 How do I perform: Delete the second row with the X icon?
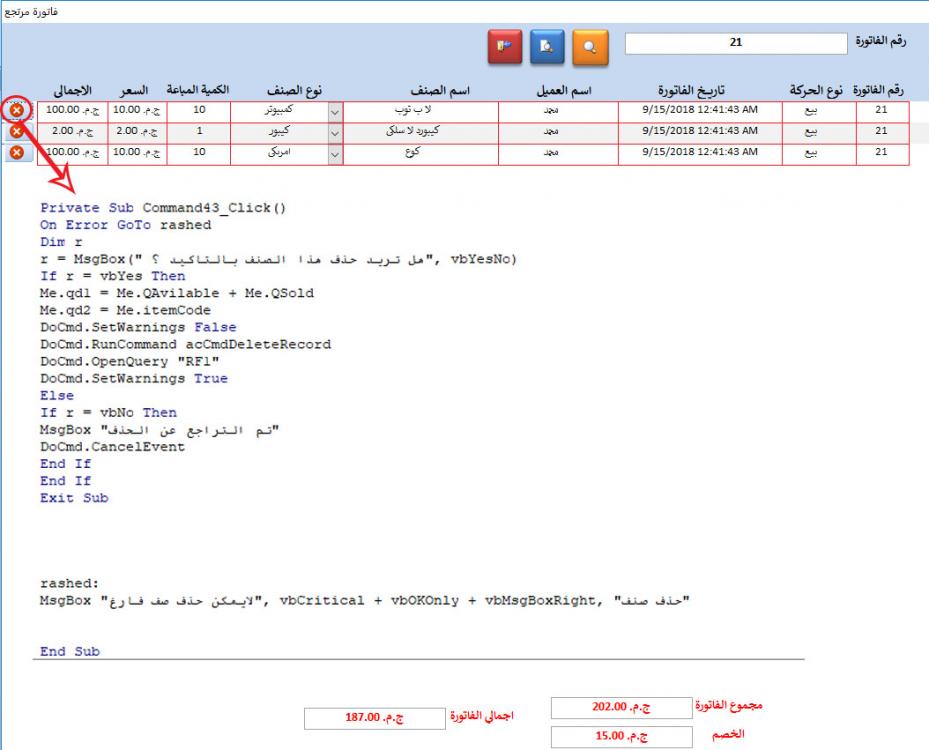tap(16, 130)
